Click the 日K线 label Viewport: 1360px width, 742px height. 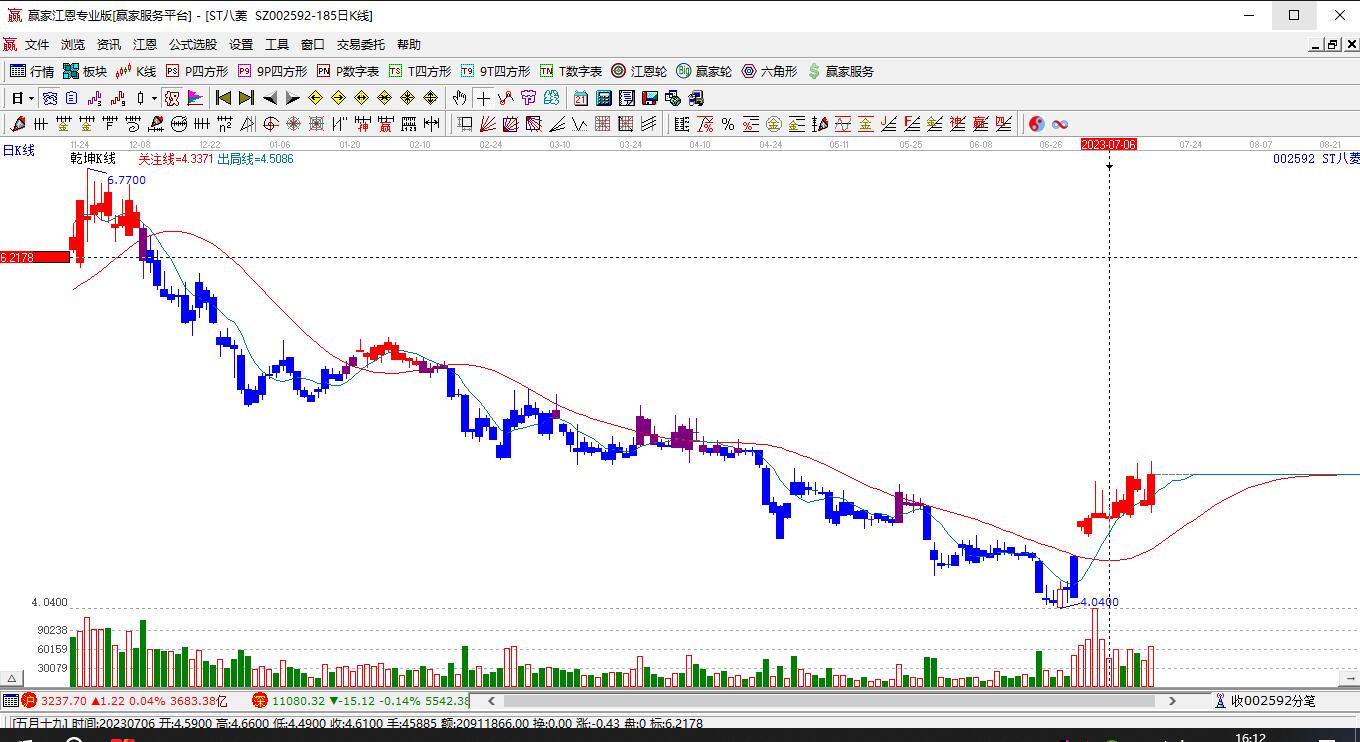click(18, 150)
